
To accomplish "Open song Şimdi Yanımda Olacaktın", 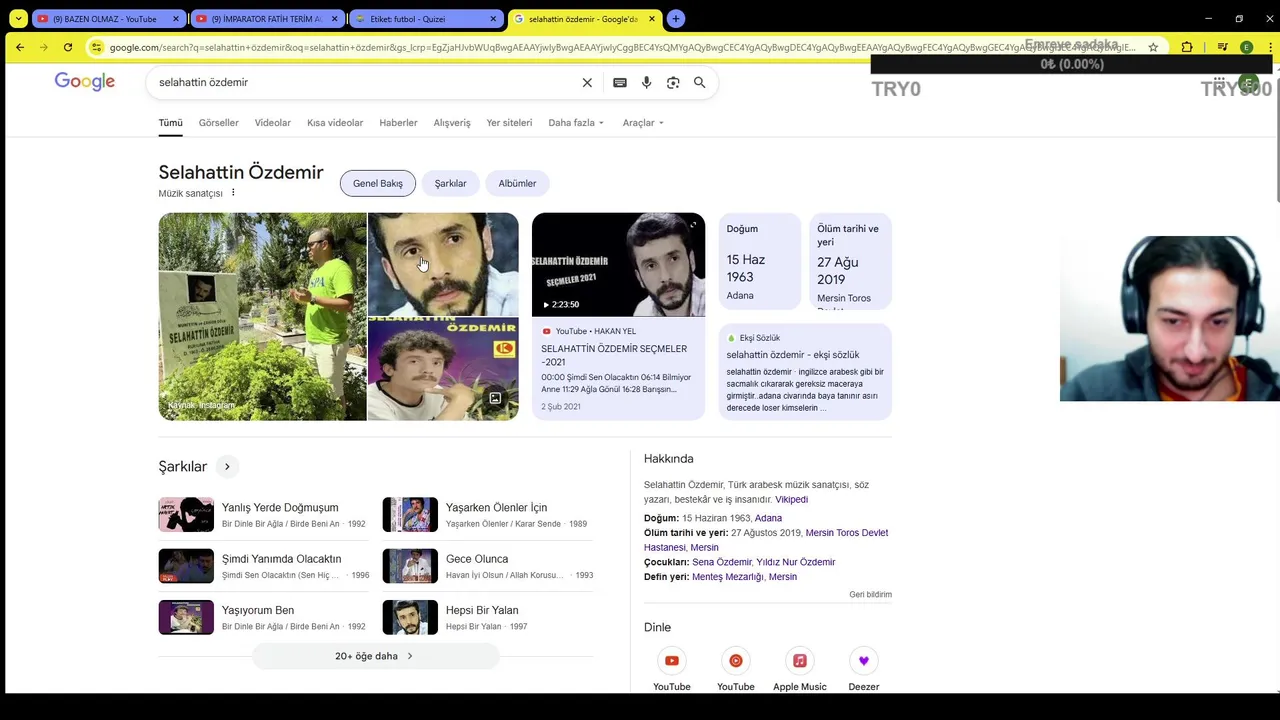I will (x=266, y=566).
